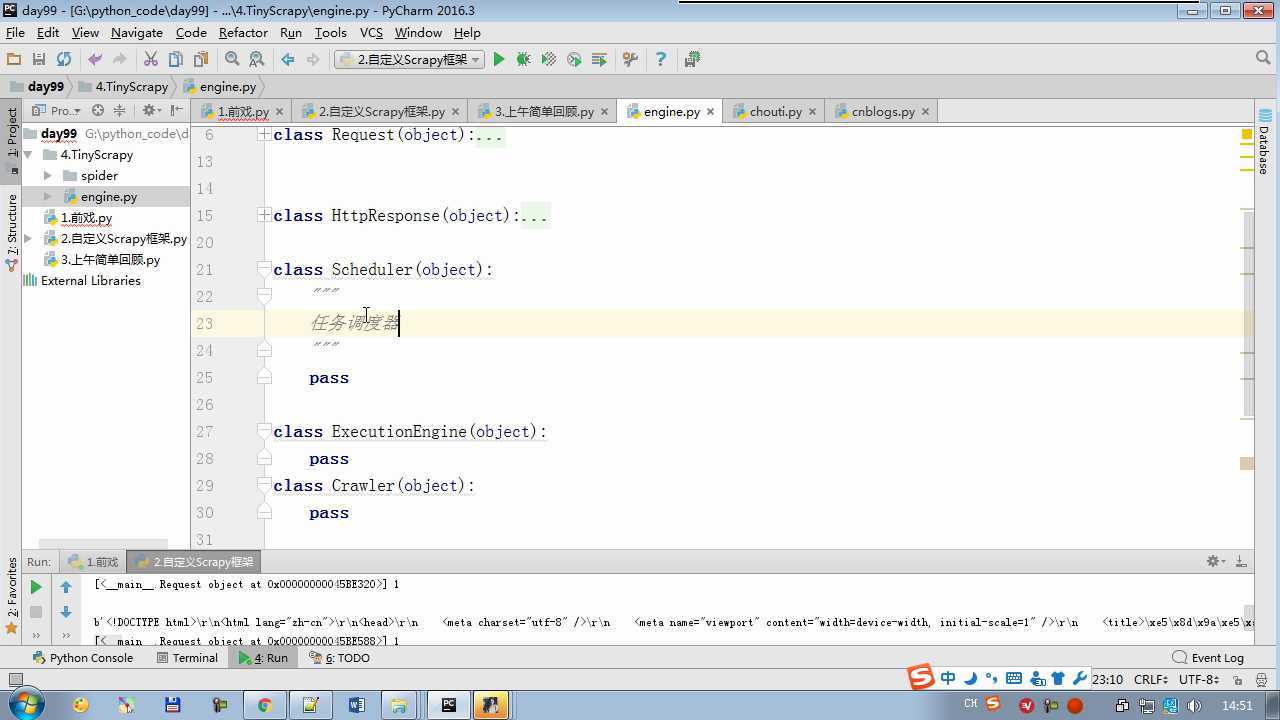This screenshot has height=720, width=1280.
Task: Close the 3.上午简单回顾.py tab
Action: click(x=605, y=112)
